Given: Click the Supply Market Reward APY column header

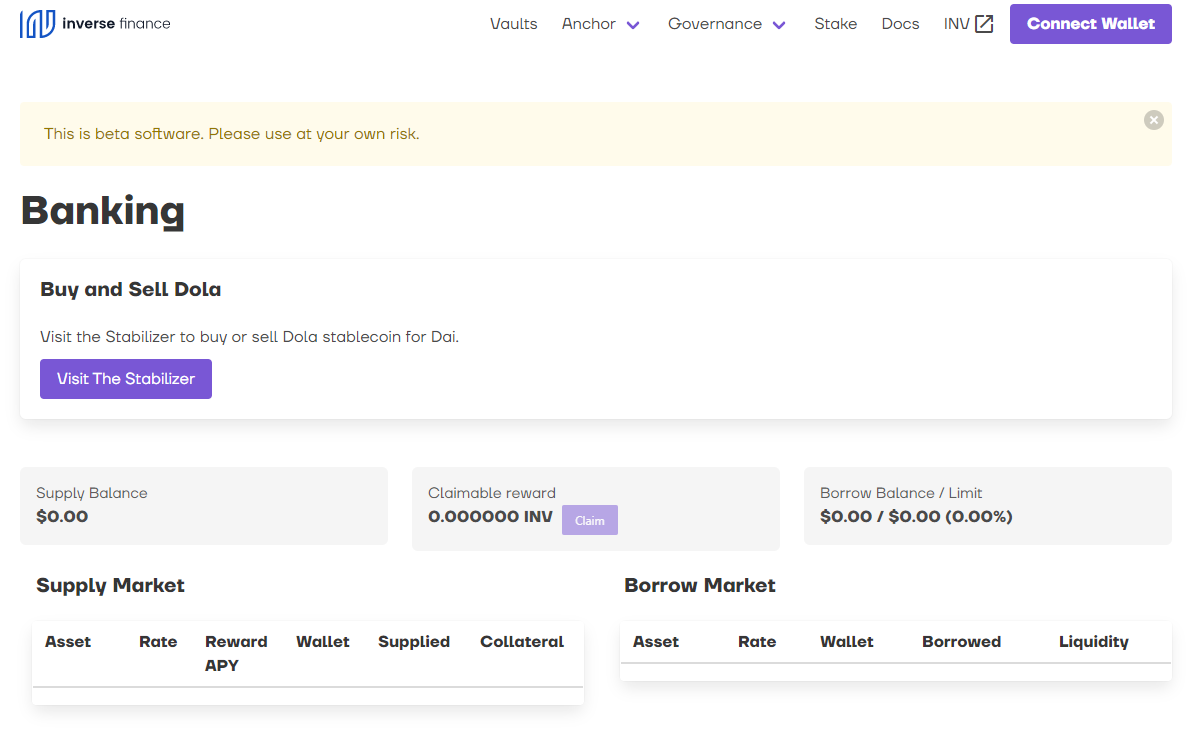Looking at the screenshot, I should (x=236, y=654).
